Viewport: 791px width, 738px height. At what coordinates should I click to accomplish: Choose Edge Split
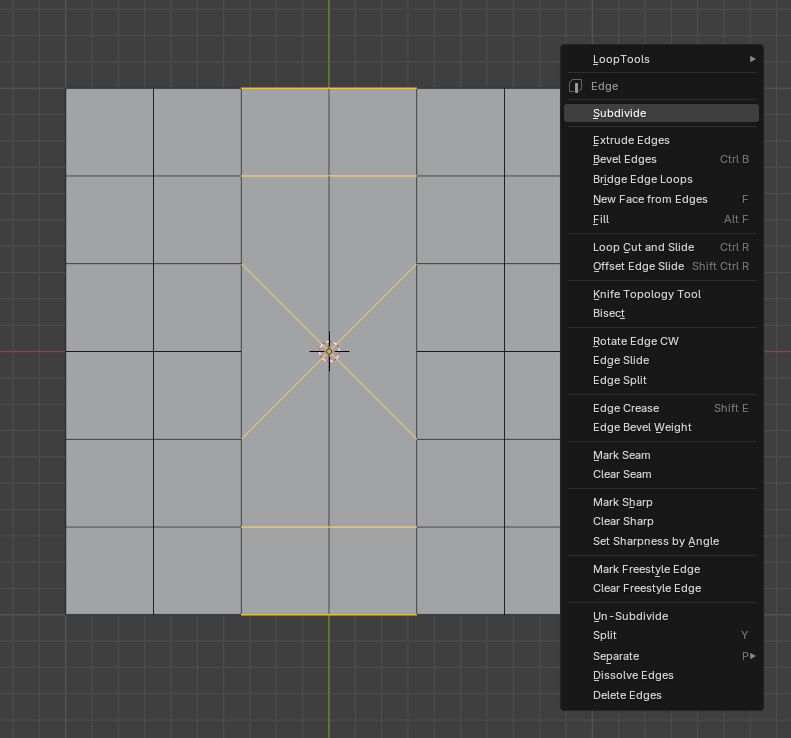[x=661, y=380]
